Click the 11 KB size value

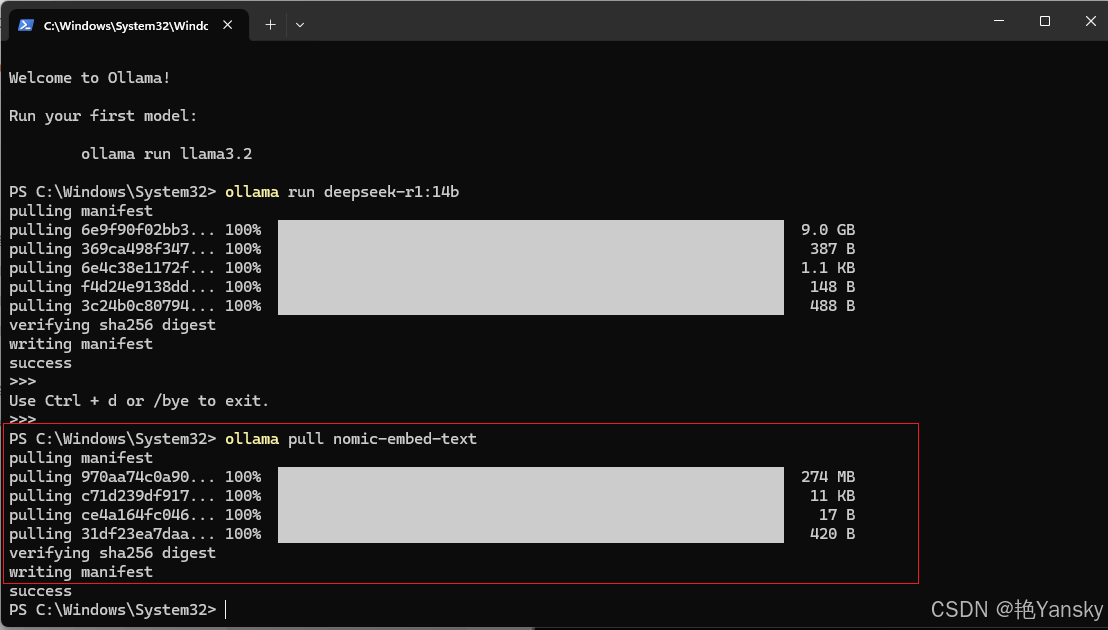point(832,497)
